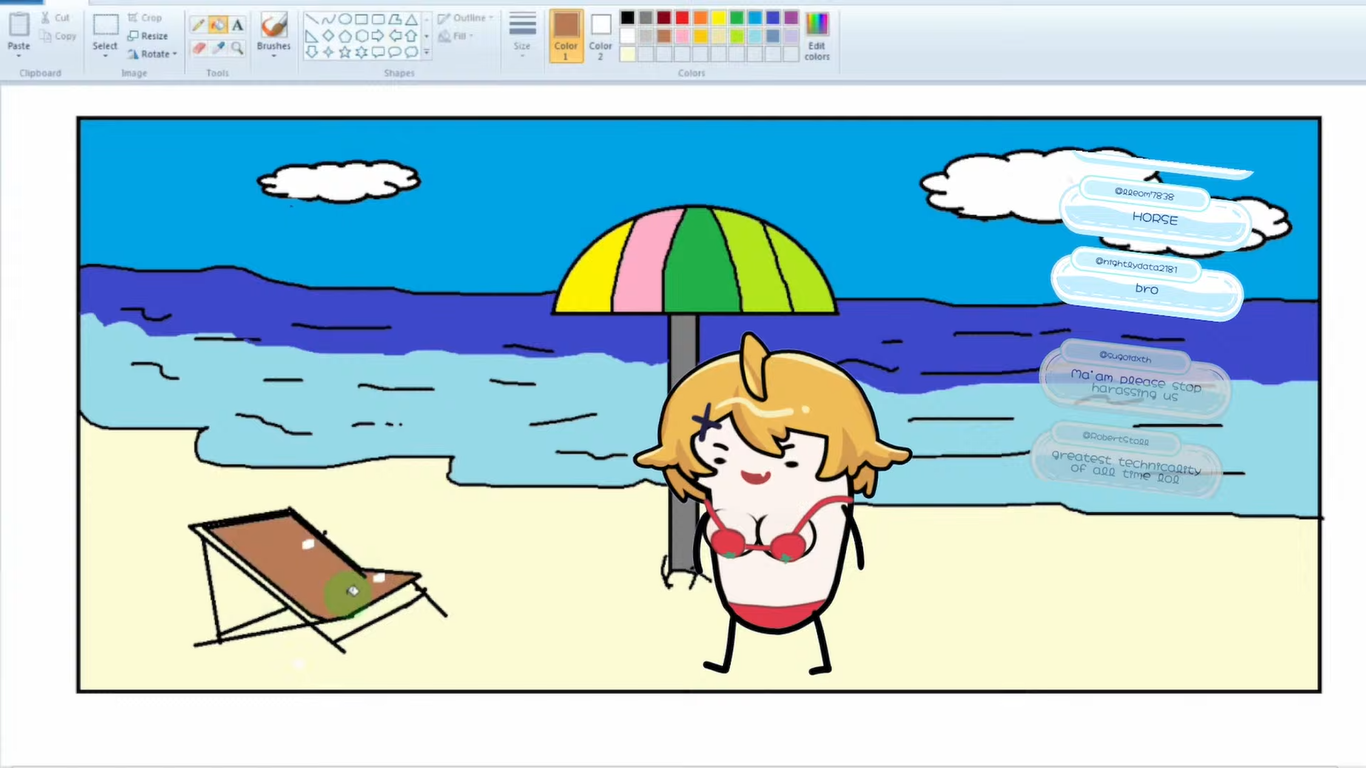The image size is (1366, 768).
Task: Choose the Pentagon shape
Action: pyautogui.click(x=345, y=36)
